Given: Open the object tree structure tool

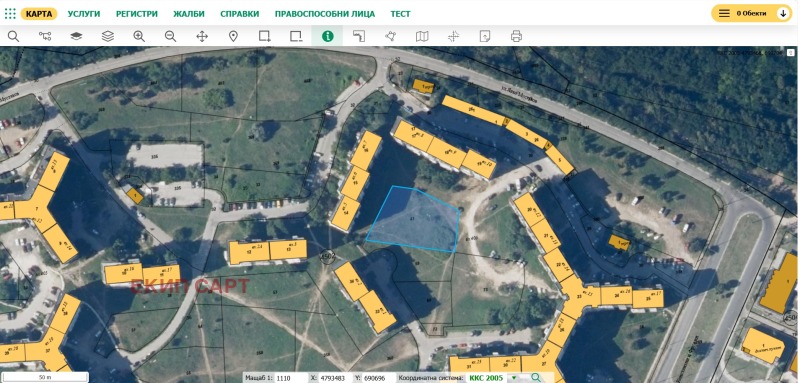Looking at the screenshot, I should pos(45,36).
